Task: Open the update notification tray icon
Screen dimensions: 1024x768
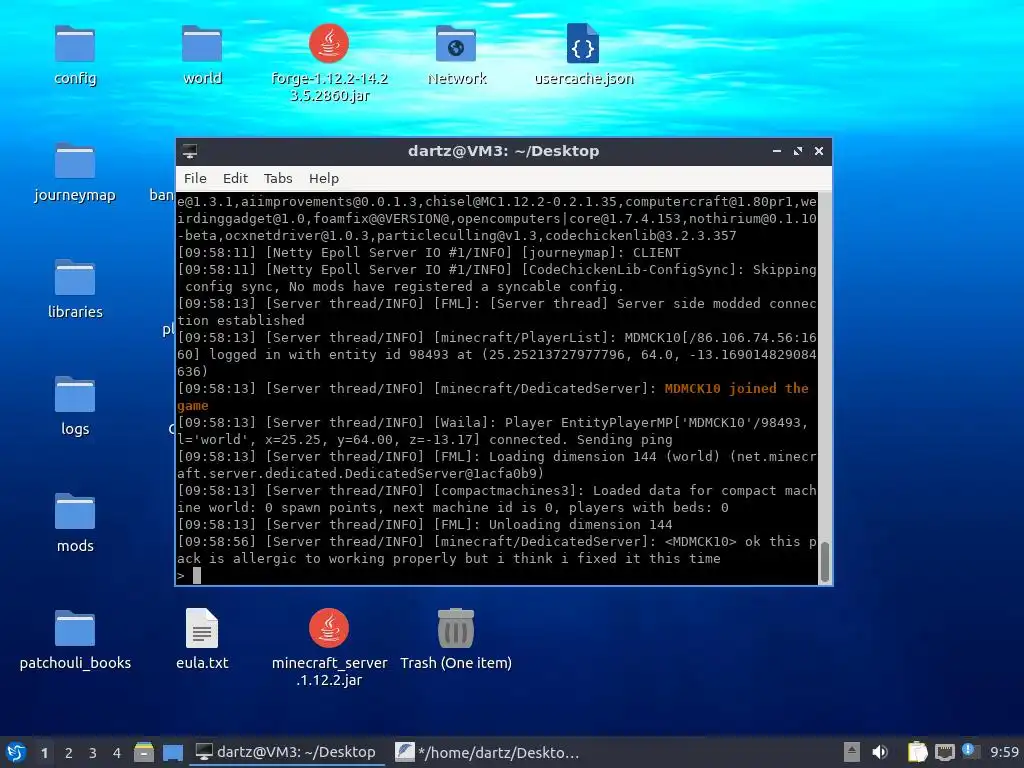Action: 970,751
